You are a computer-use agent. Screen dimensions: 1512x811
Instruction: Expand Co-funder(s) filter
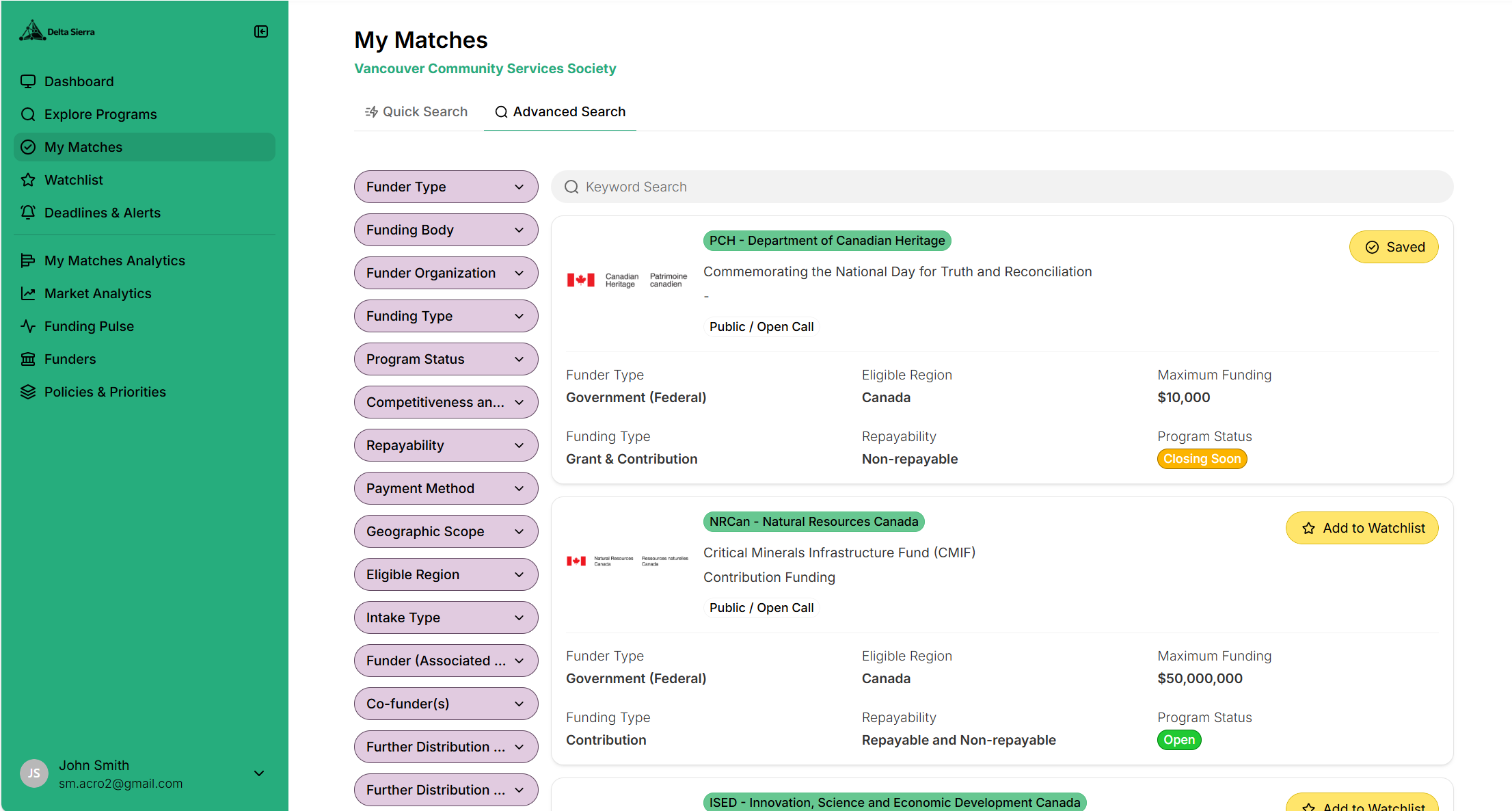click(446, 704)
